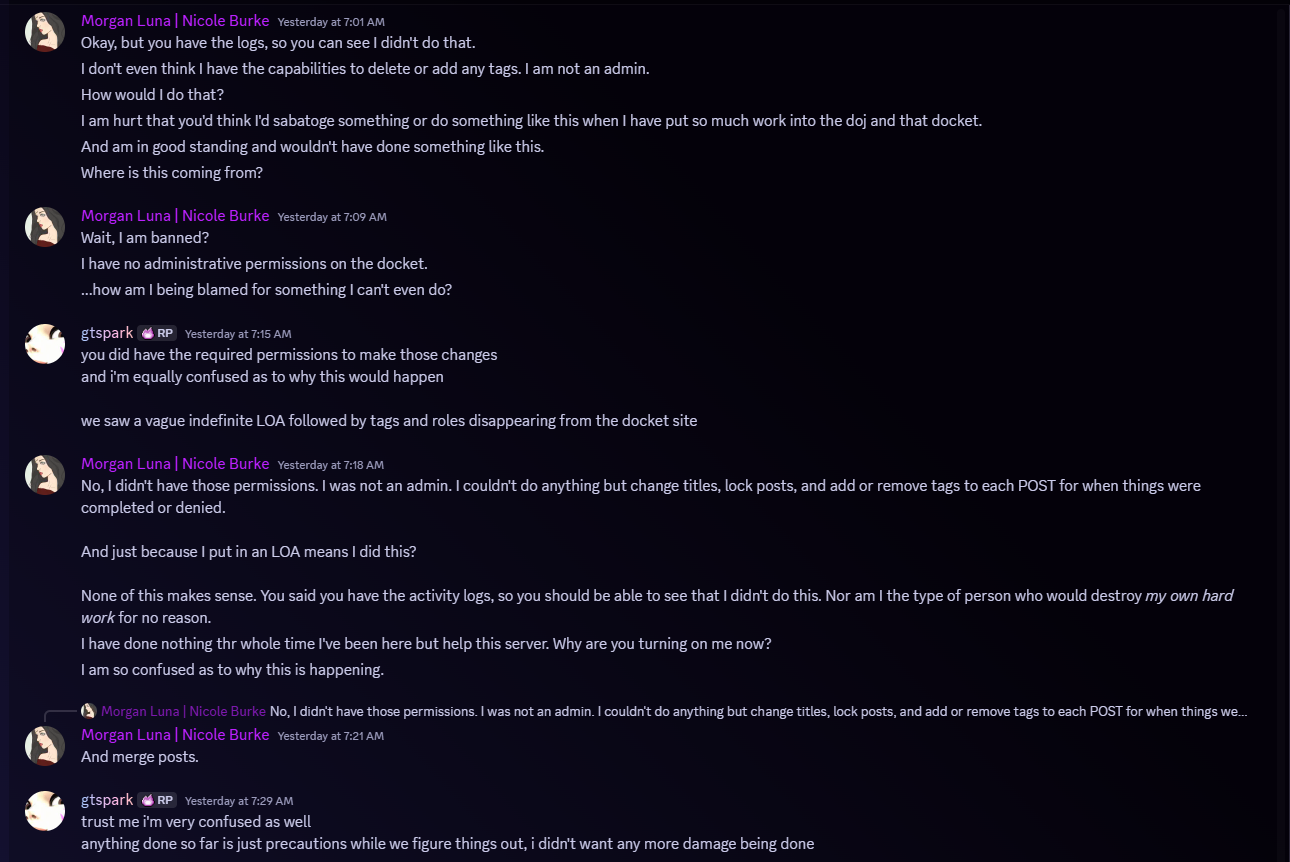Click Morgan Luna's avatar beside the 7:01 AM message
The image size is (1290, 862).
click(45, 32)
